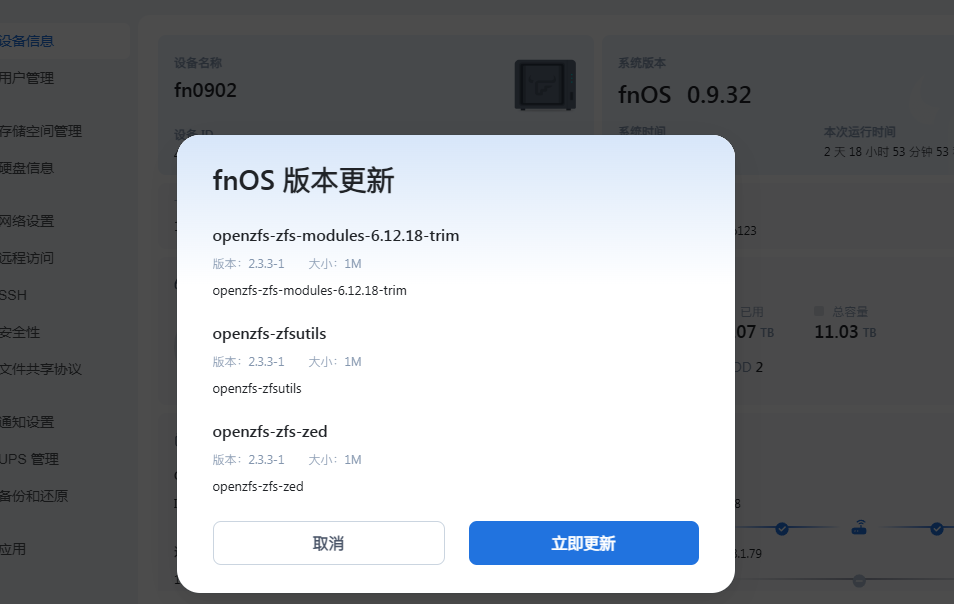Image resolution: width=954 pixels, height=604 pixels.
Task: Open 文件共享协议 settings
Action: click(x=41, y=369)
